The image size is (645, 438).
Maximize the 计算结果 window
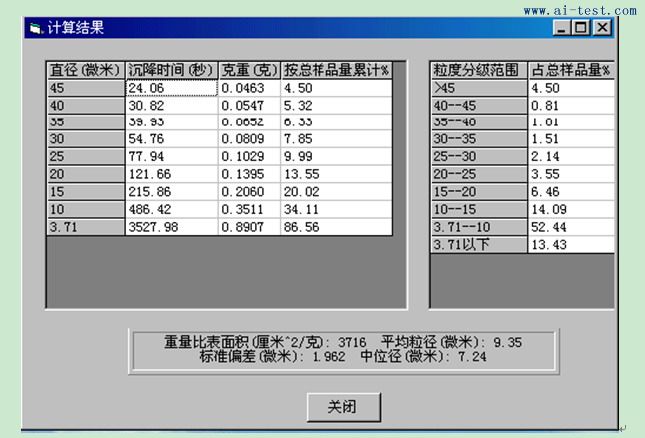(582, 28)
